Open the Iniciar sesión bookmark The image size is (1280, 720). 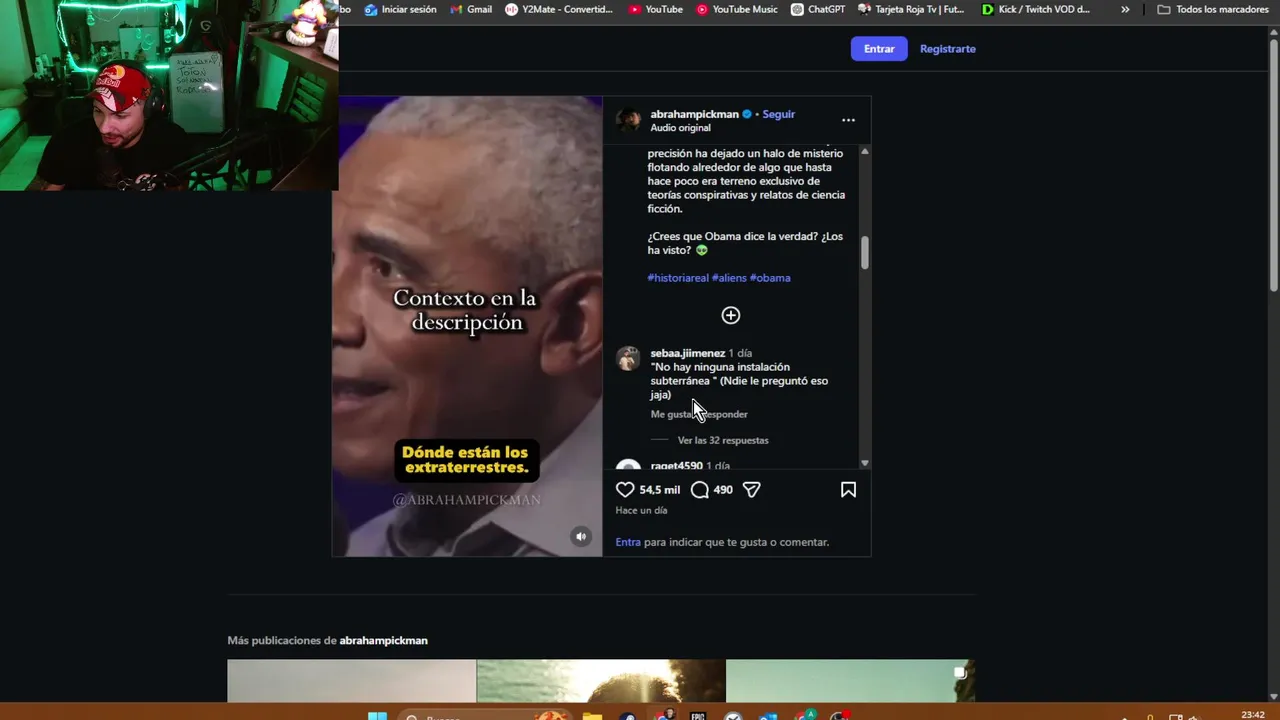point(400,9)
